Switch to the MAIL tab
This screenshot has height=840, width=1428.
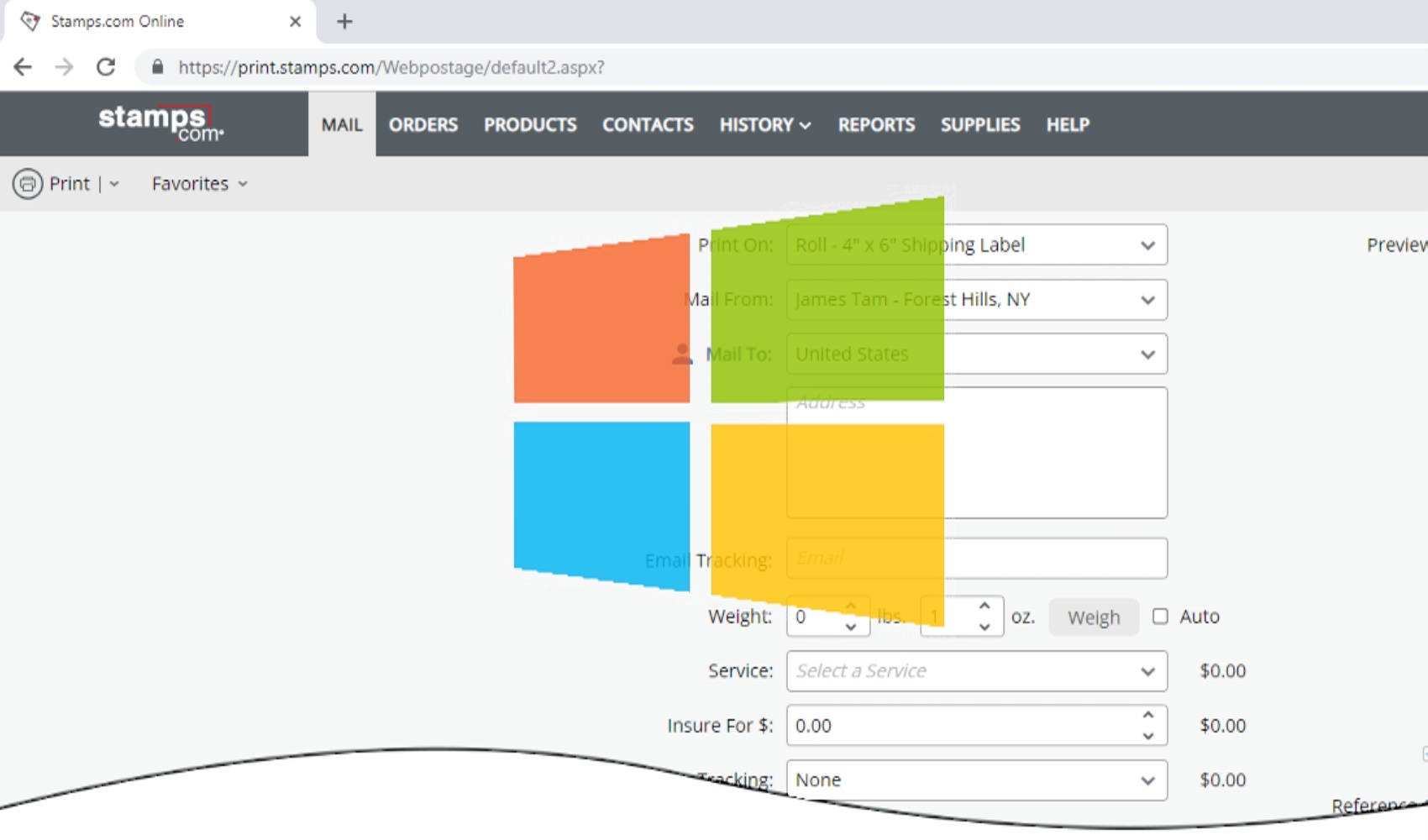(342, 124)
